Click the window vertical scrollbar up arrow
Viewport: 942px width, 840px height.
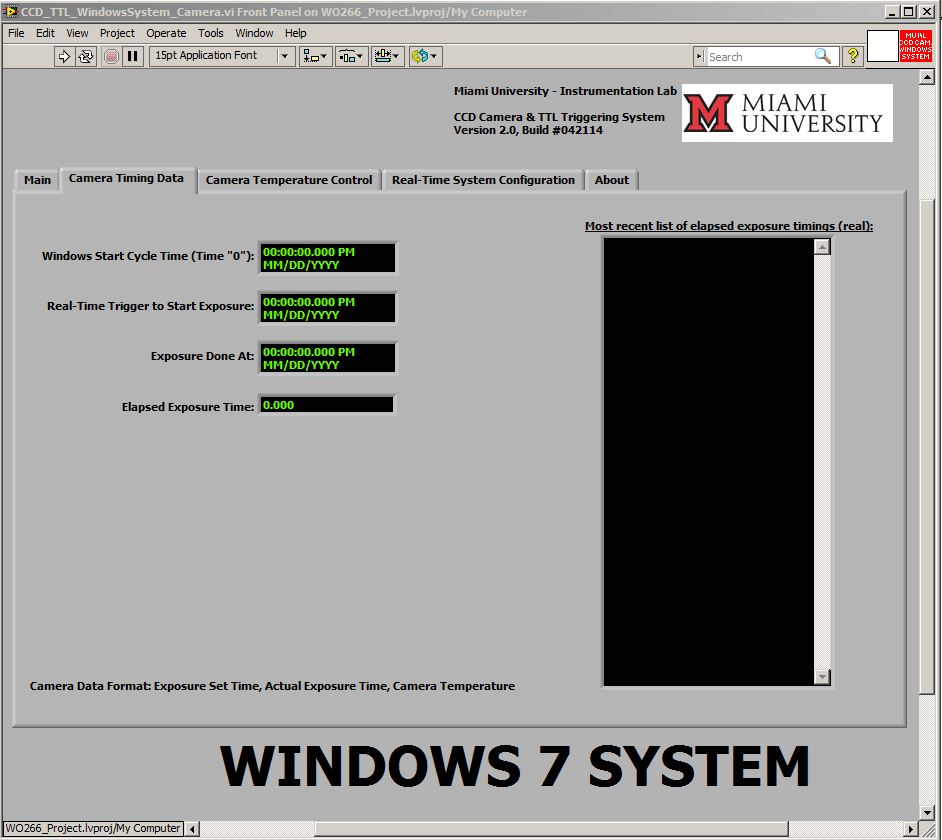(927, 77)
